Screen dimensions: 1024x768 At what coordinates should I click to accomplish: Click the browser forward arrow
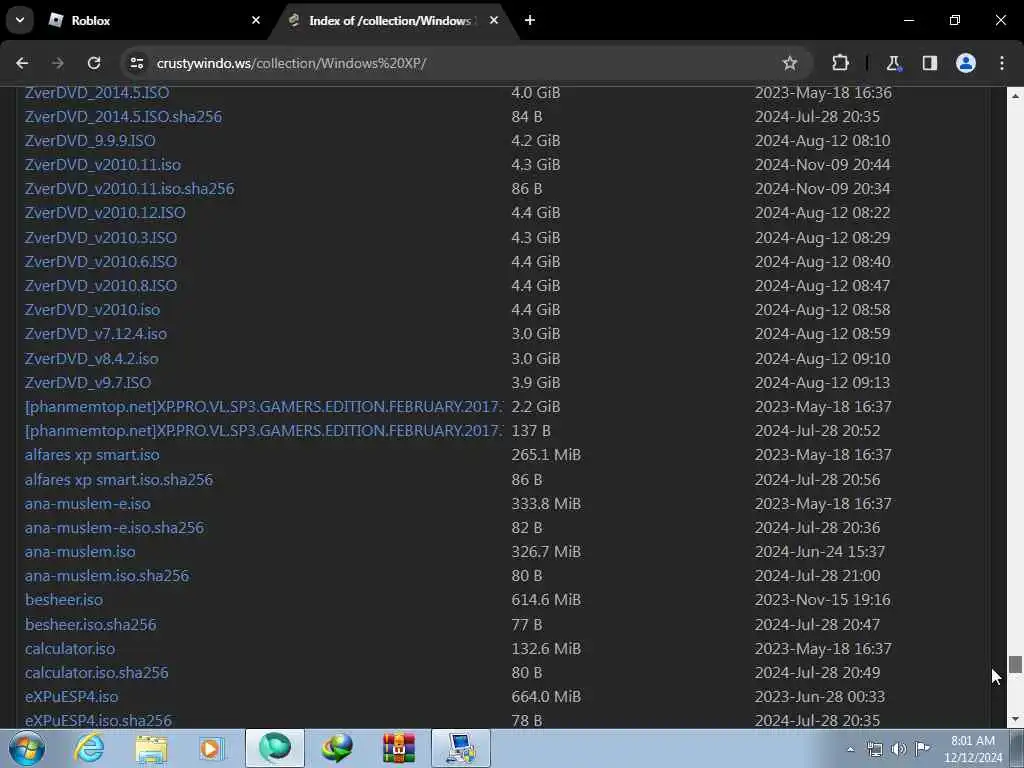pyautogui.click(x=58, y=63)
